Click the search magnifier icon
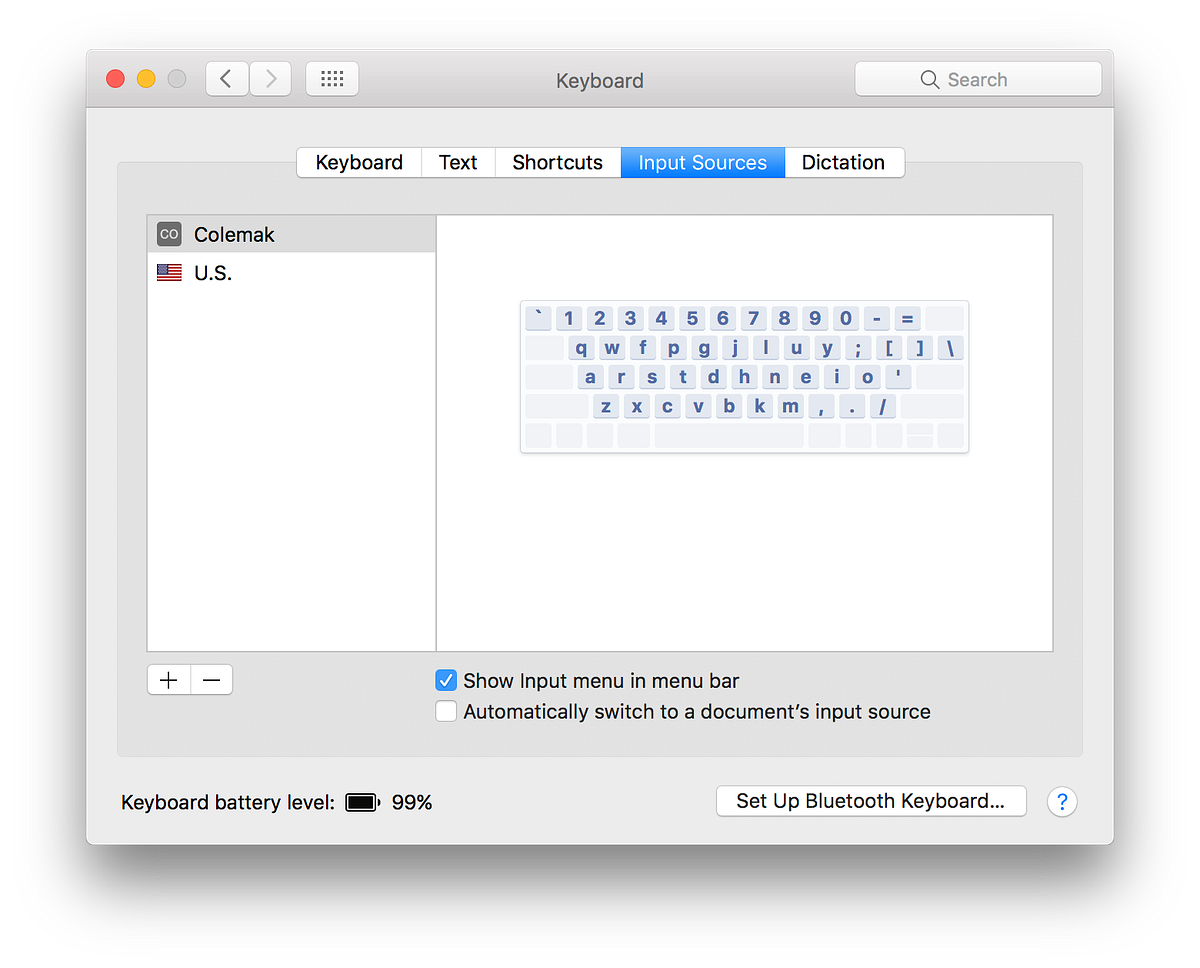1200x968 pixels. 928,79
